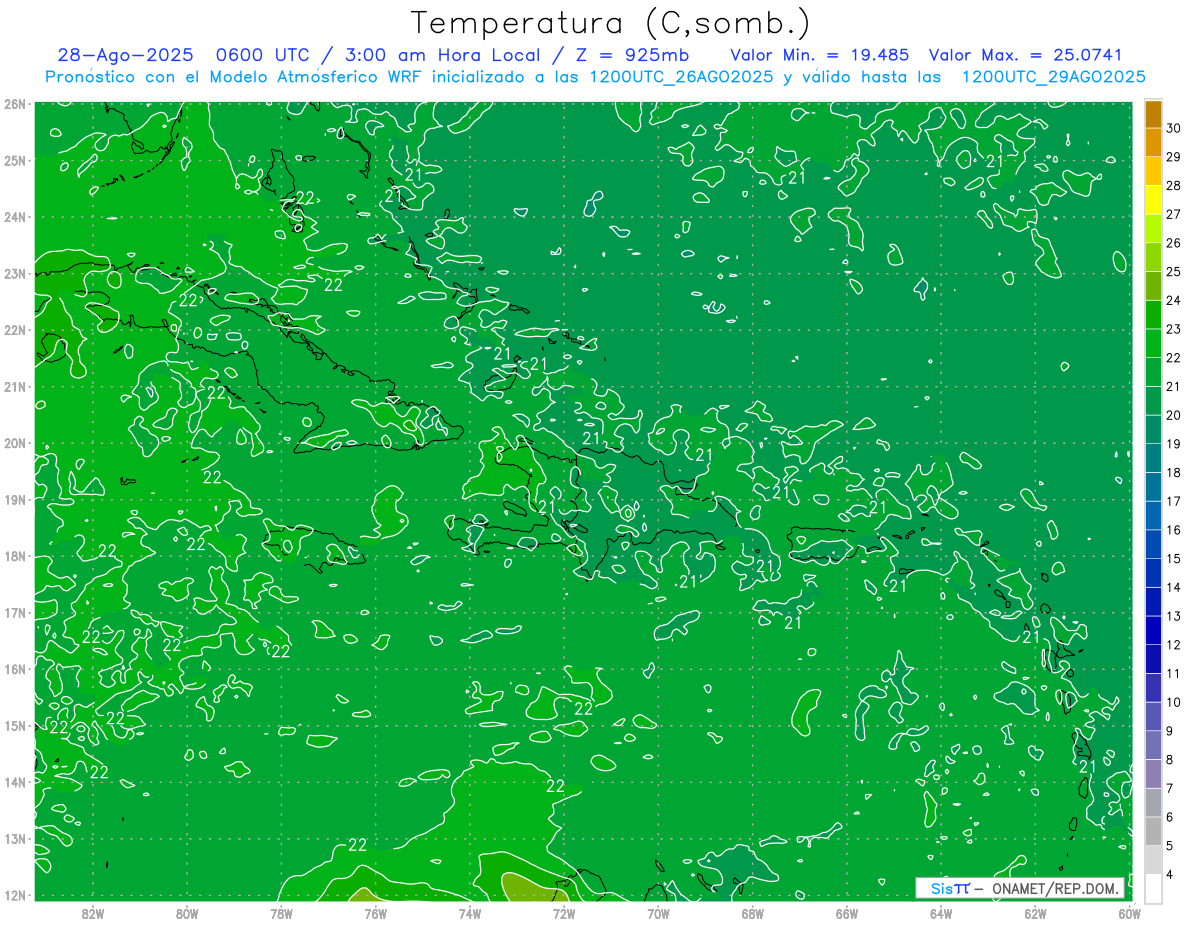The width and height of the screenshot is (1200, 927).
Task: Click the colorbar value label "28"
Action: (x=1173, y=185)
